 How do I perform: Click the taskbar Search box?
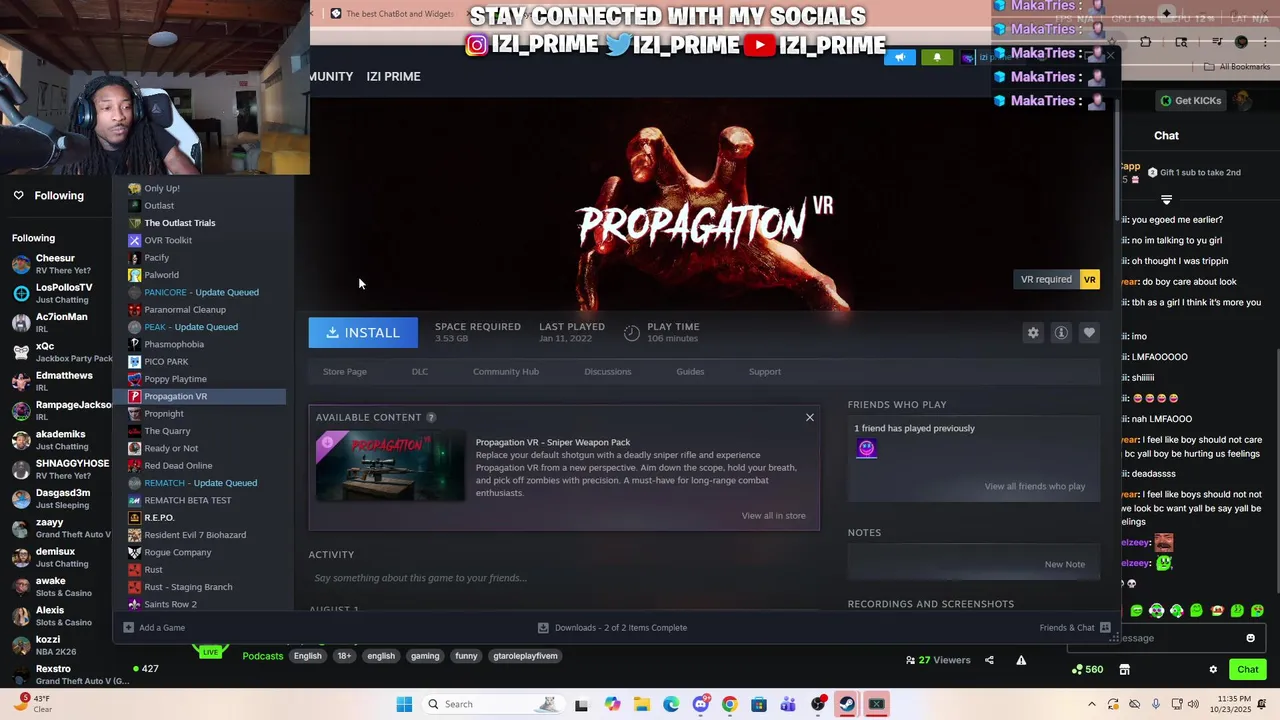pyautogui.click(x=492, y=704)
